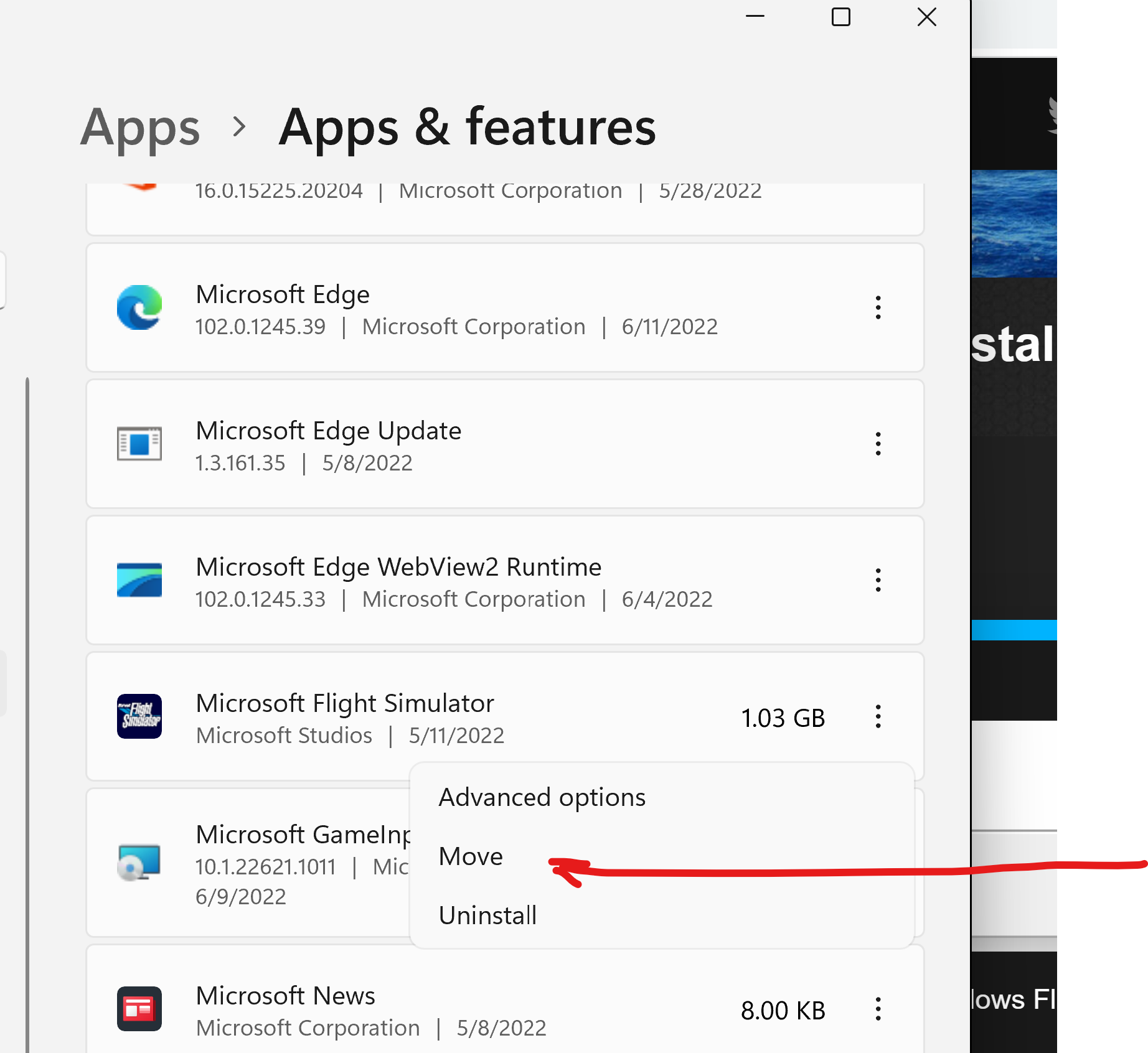Click the Edge WebView2 Runtime icon
This screenshot has width=1148, height=1053.
(x=139, y=580)
